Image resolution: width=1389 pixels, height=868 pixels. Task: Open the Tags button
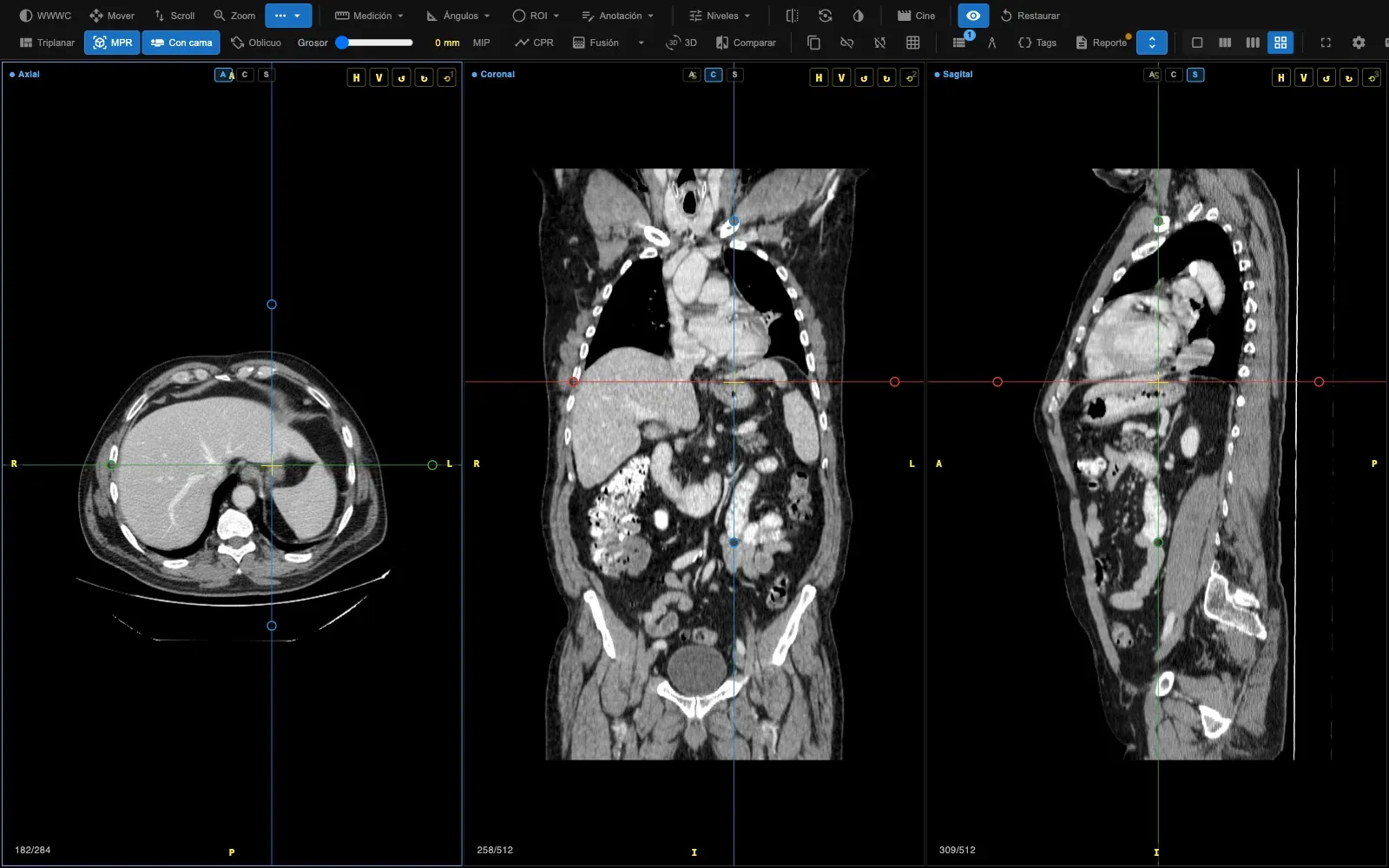tap(1037, 43)
